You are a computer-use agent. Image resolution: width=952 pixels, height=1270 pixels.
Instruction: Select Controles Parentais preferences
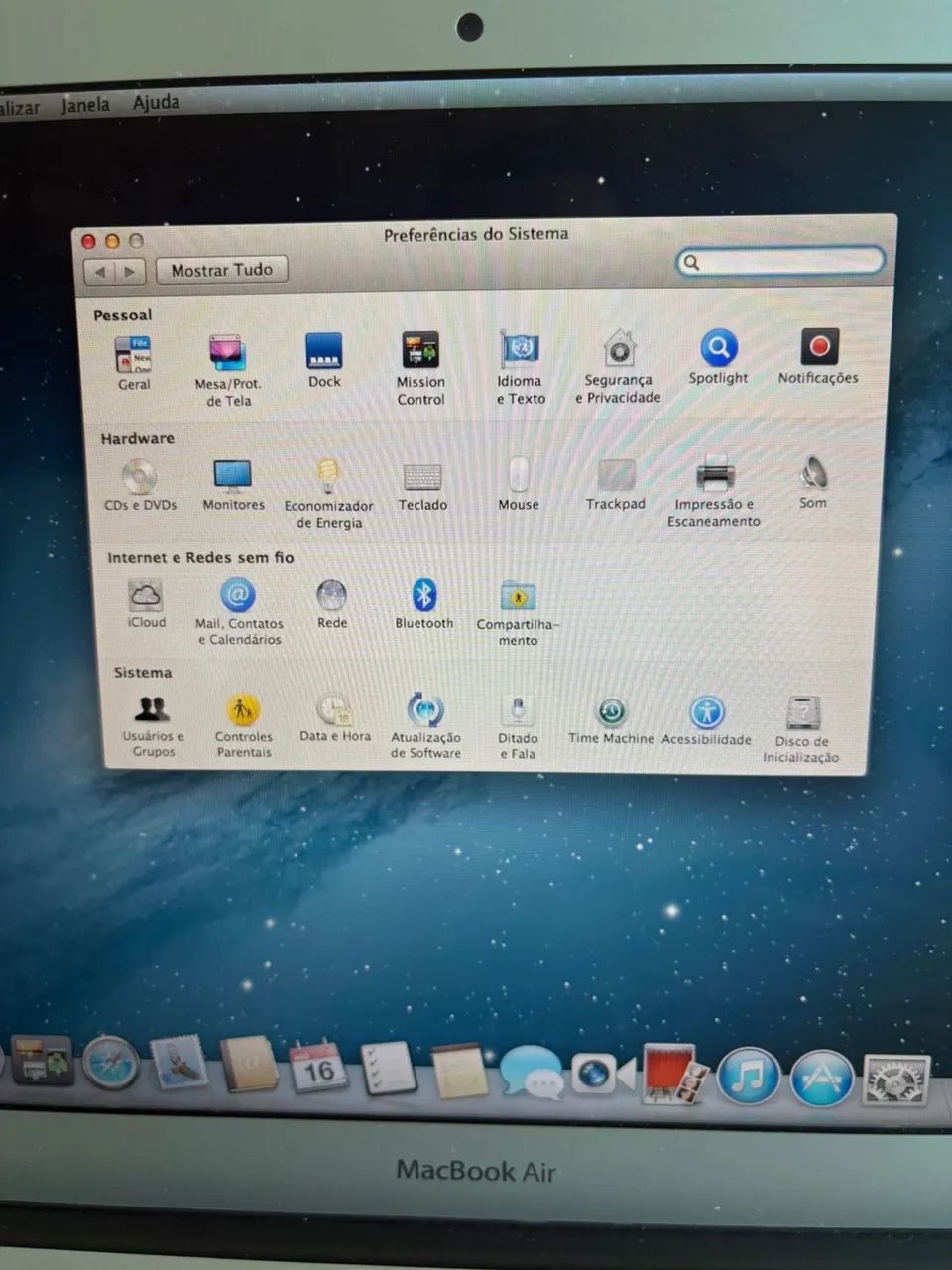click(x=242, y=707)
